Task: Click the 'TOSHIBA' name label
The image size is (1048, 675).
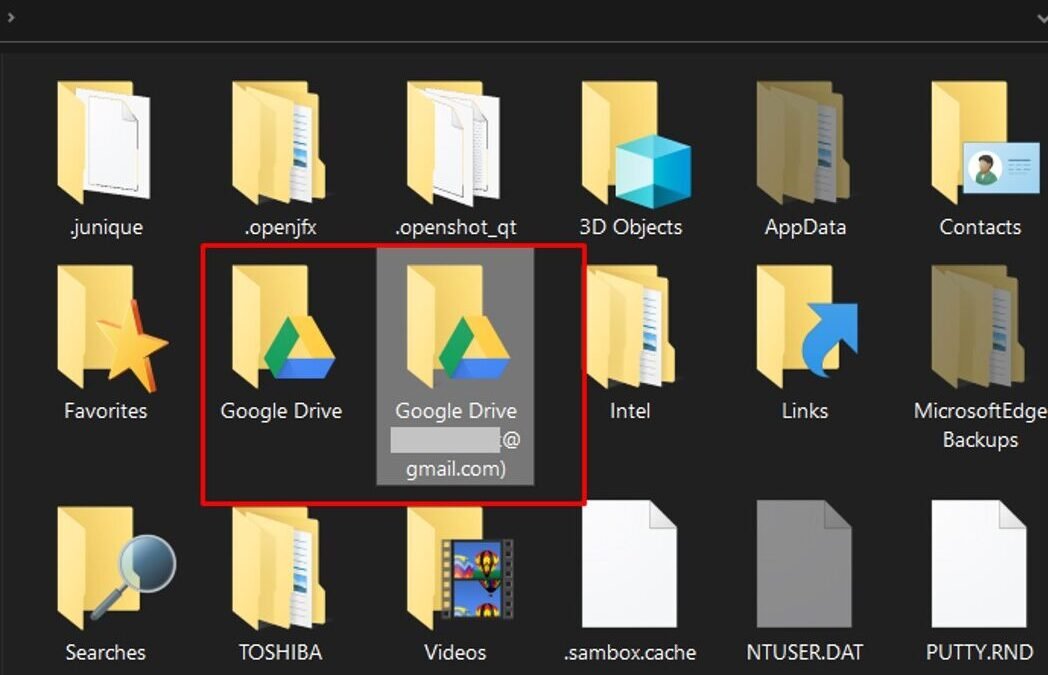Action: [281, 652]
